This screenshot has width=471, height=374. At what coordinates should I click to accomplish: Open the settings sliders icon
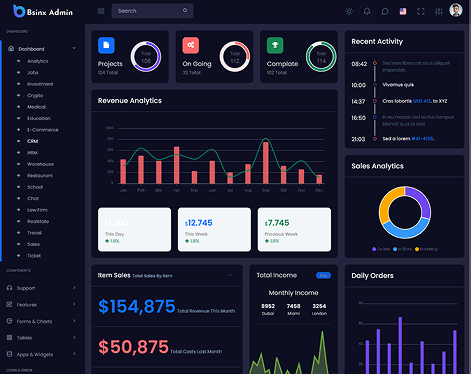coord(439,11)
